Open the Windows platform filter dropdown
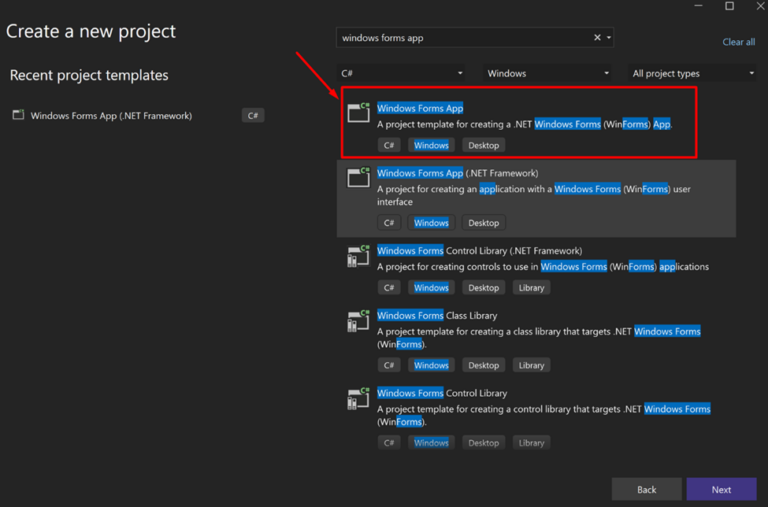Viewport: 768px width, 507px height. point(549,73)
